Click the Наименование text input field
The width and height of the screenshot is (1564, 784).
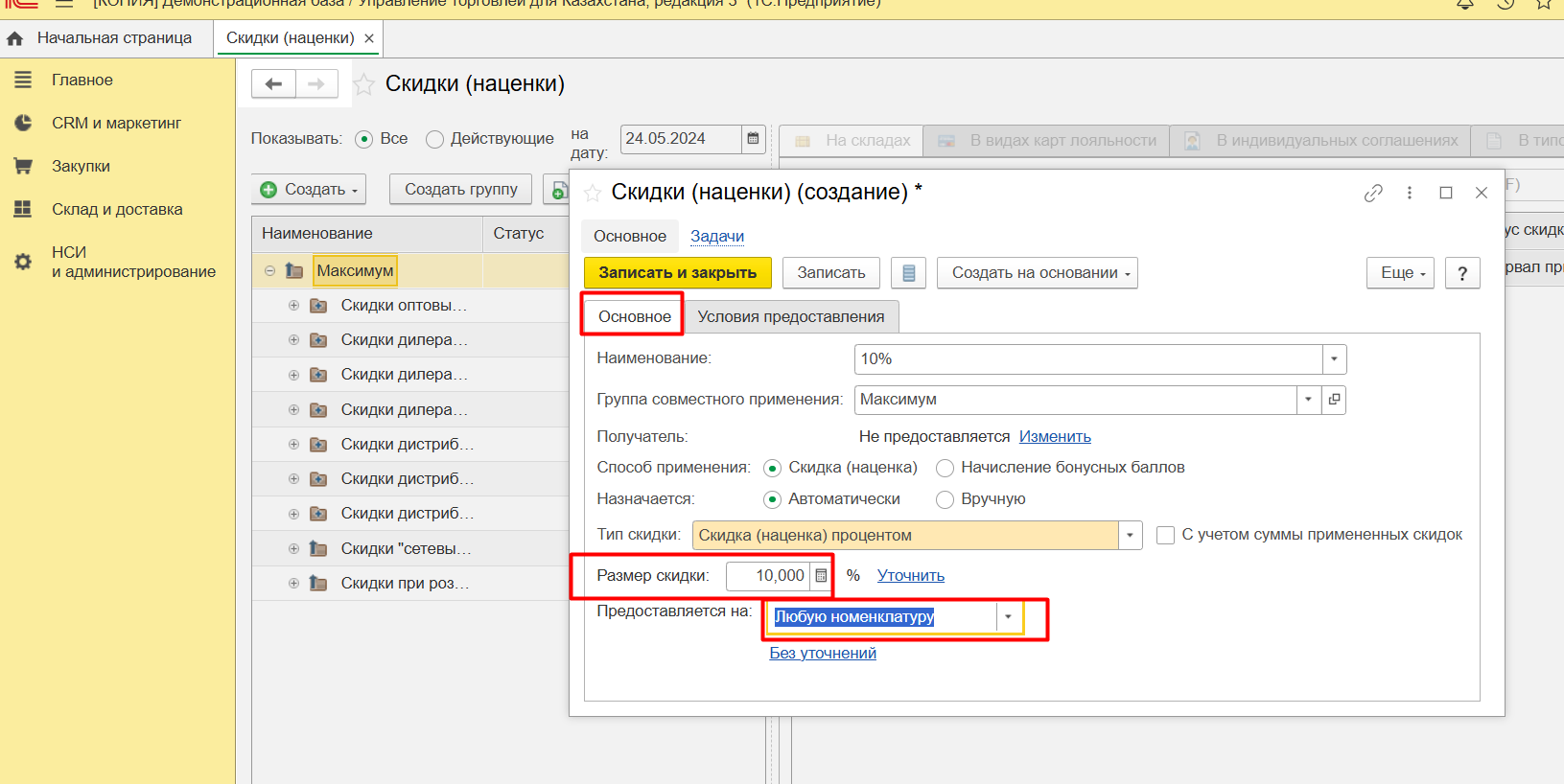(1087, 359)
